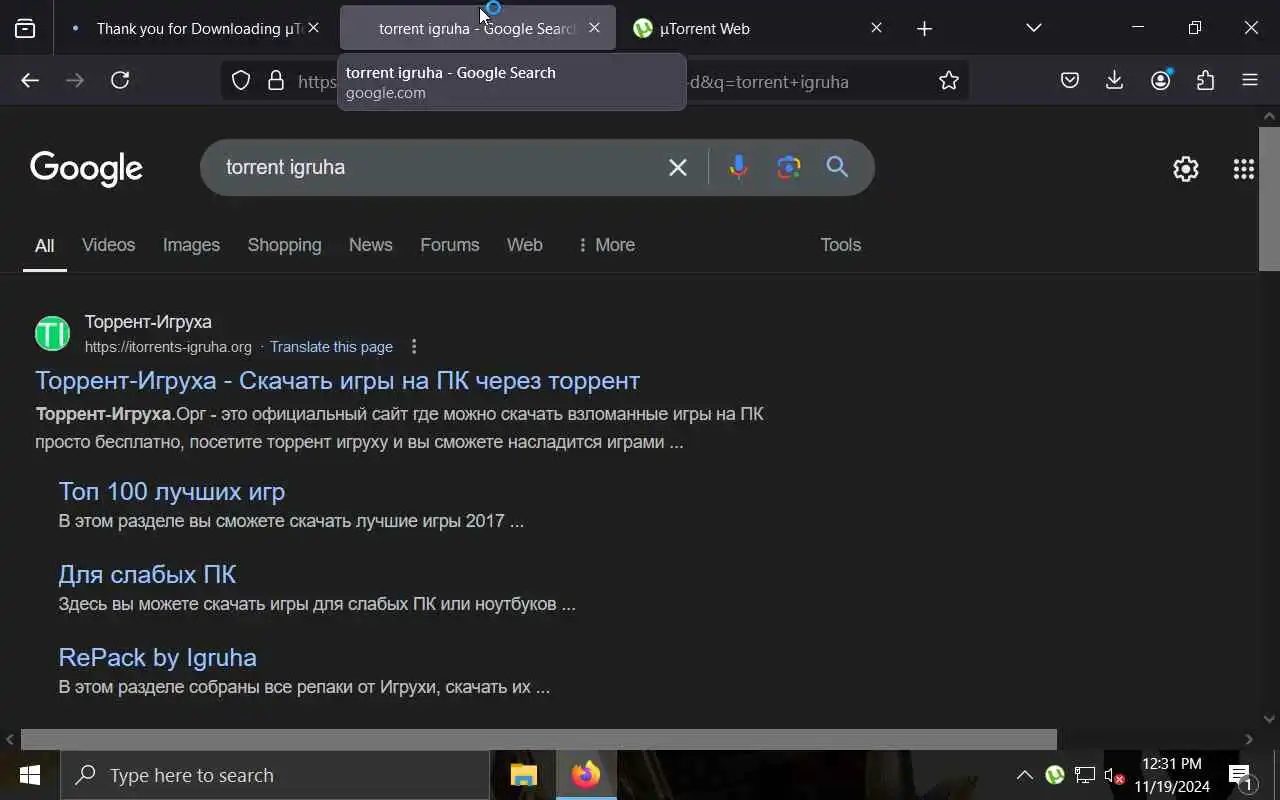Open Для слабых ПК link

pos(147,575)
